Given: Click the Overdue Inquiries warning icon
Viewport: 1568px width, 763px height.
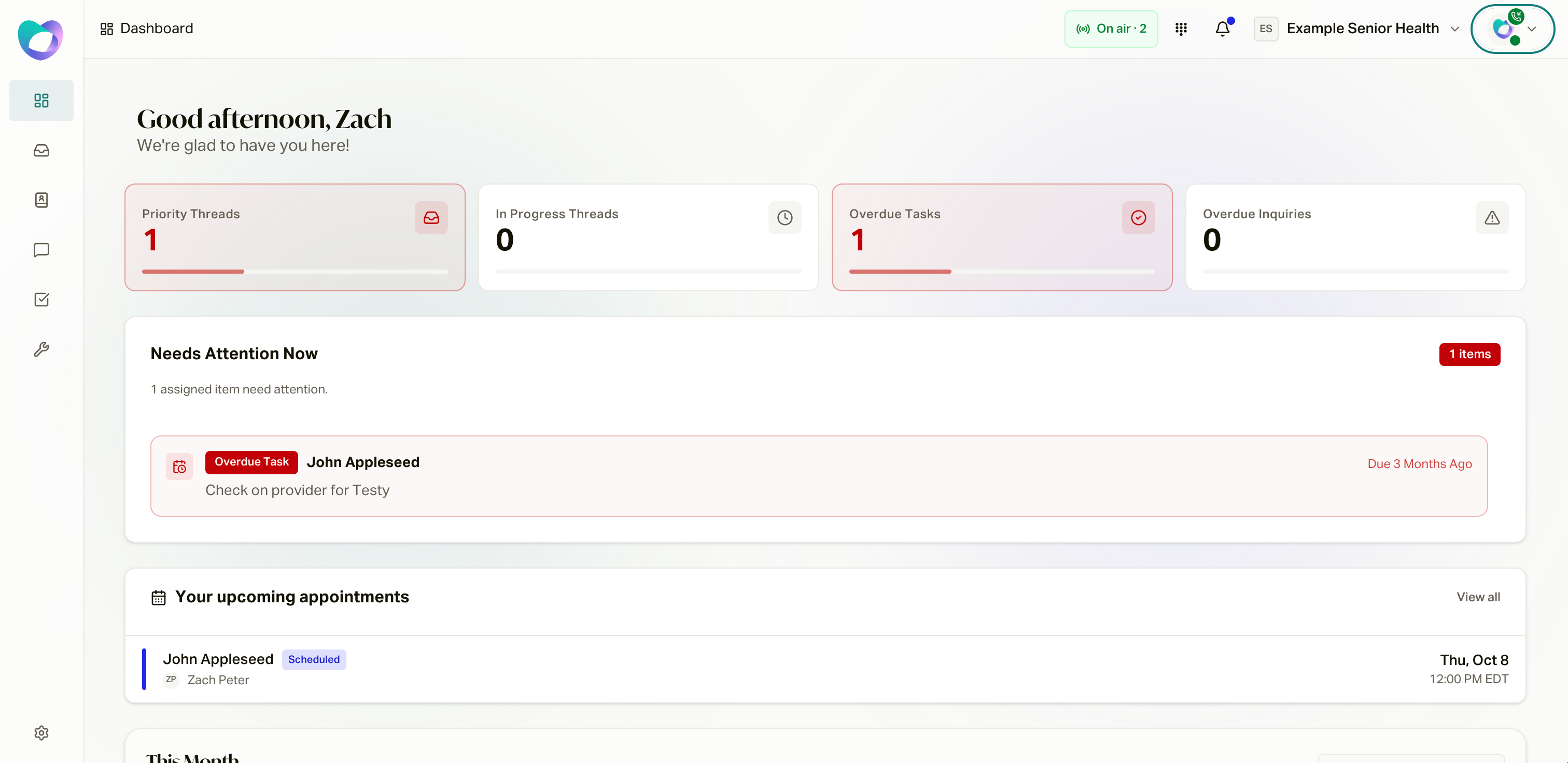Looking at the screenshot, I should (1492, 218).
